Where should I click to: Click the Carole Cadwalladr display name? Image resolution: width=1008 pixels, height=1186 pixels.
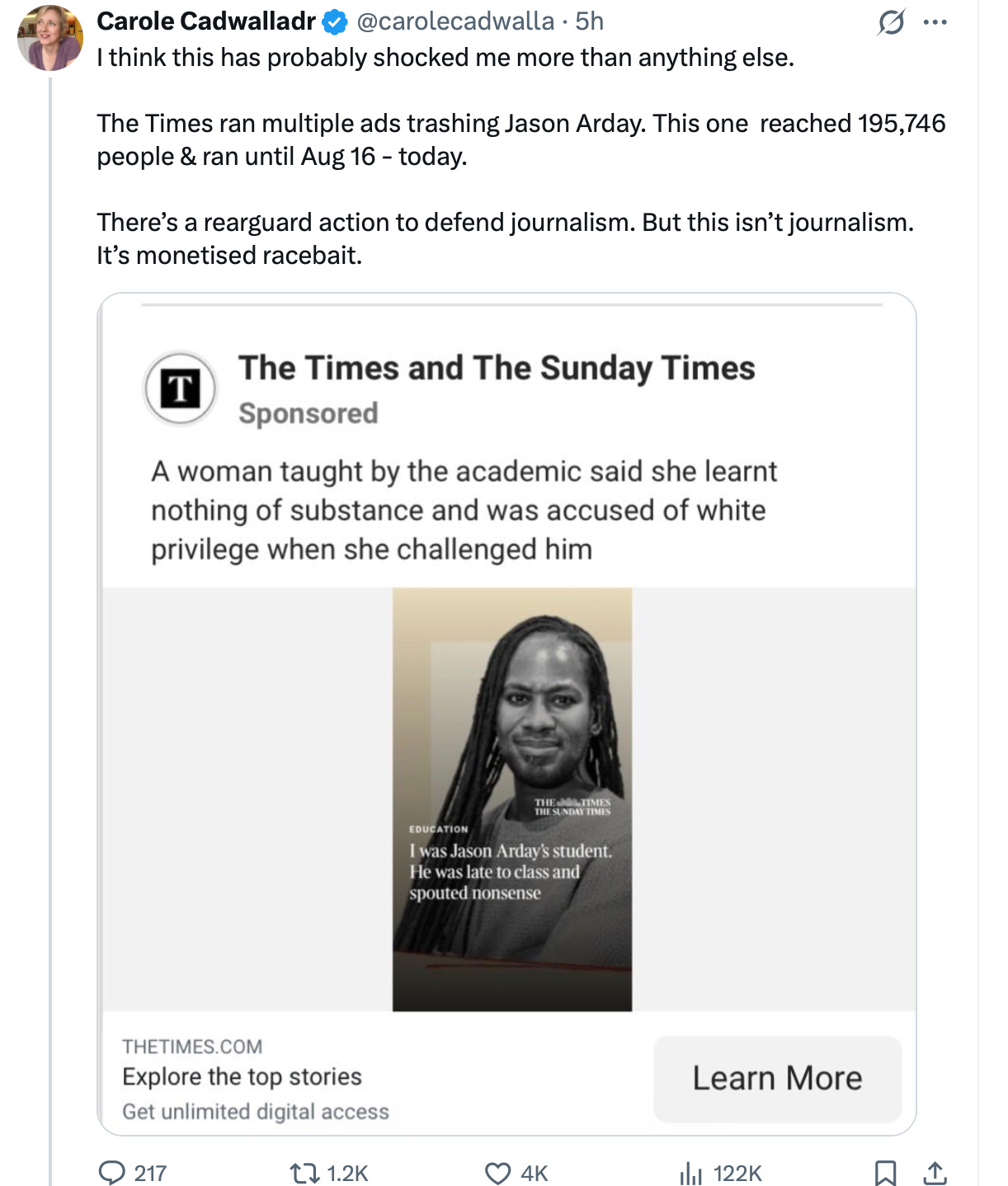(x=206, y=21)
